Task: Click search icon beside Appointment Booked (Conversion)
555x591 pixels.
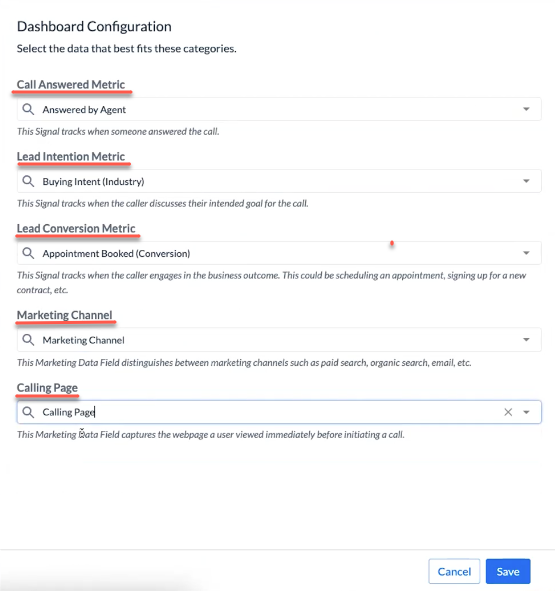Action: (x=28, y=253)
